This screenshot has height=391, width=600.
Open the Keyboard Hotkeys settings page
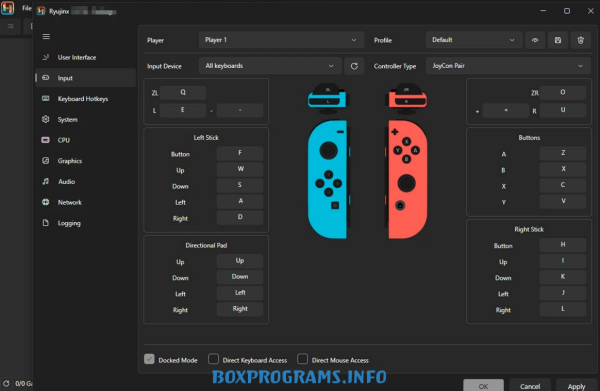tap(85, 99)
